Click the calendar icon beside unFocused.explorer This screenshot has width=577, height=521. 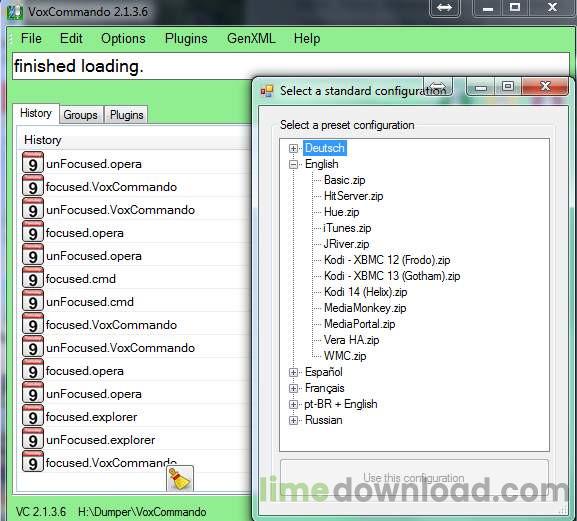[33, 440]
